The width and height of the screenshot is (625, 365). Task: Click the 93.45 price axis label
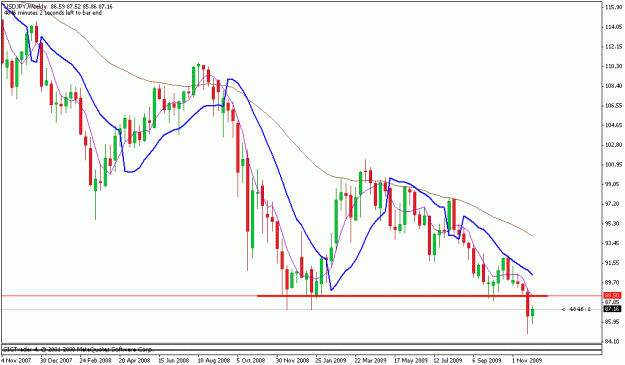pos(613,243)
